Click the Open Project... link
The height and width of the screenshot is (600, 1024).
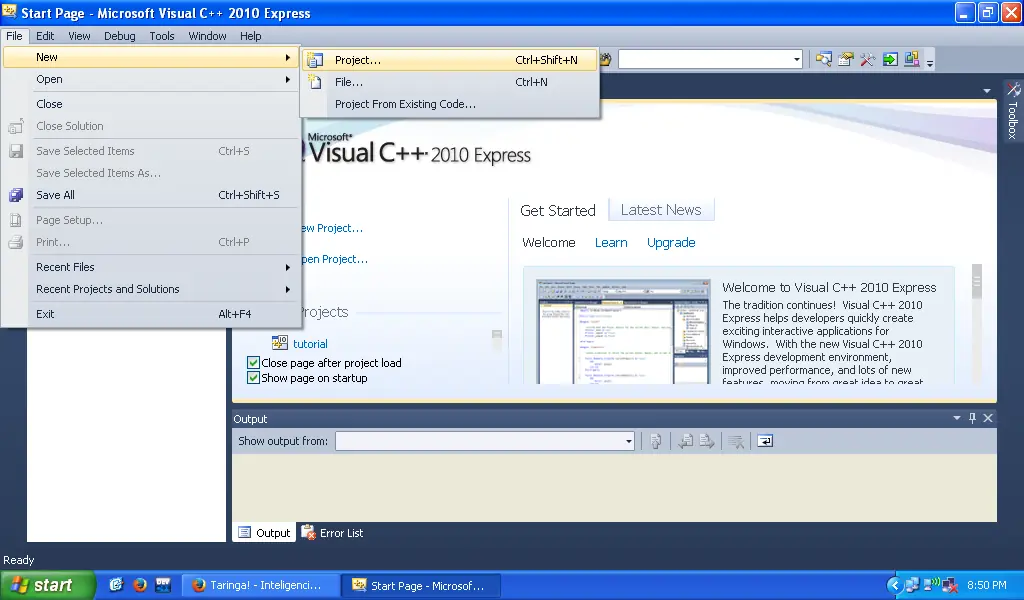(333, 259)
